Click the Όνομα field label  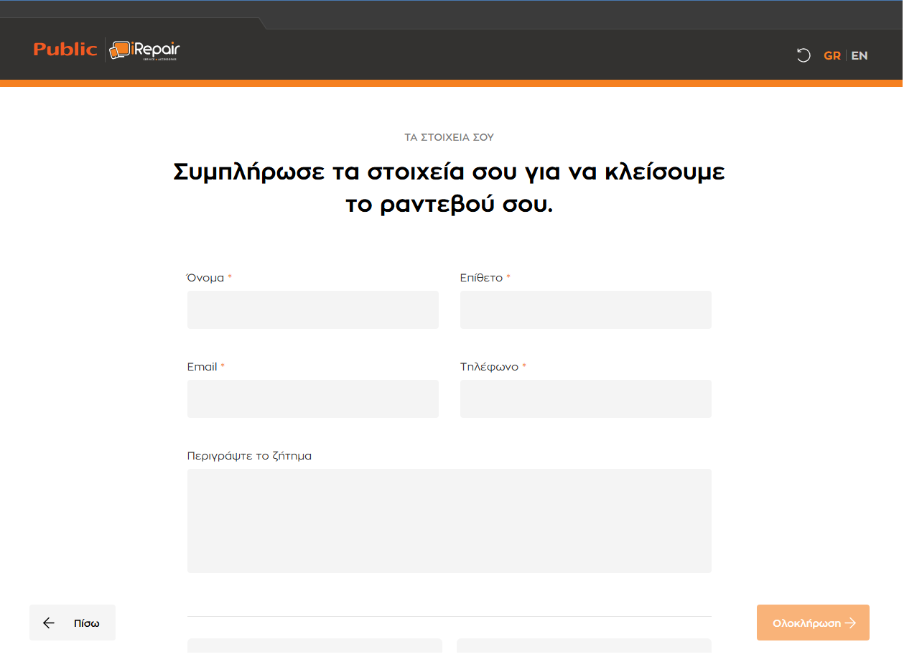tap(205, 278)
